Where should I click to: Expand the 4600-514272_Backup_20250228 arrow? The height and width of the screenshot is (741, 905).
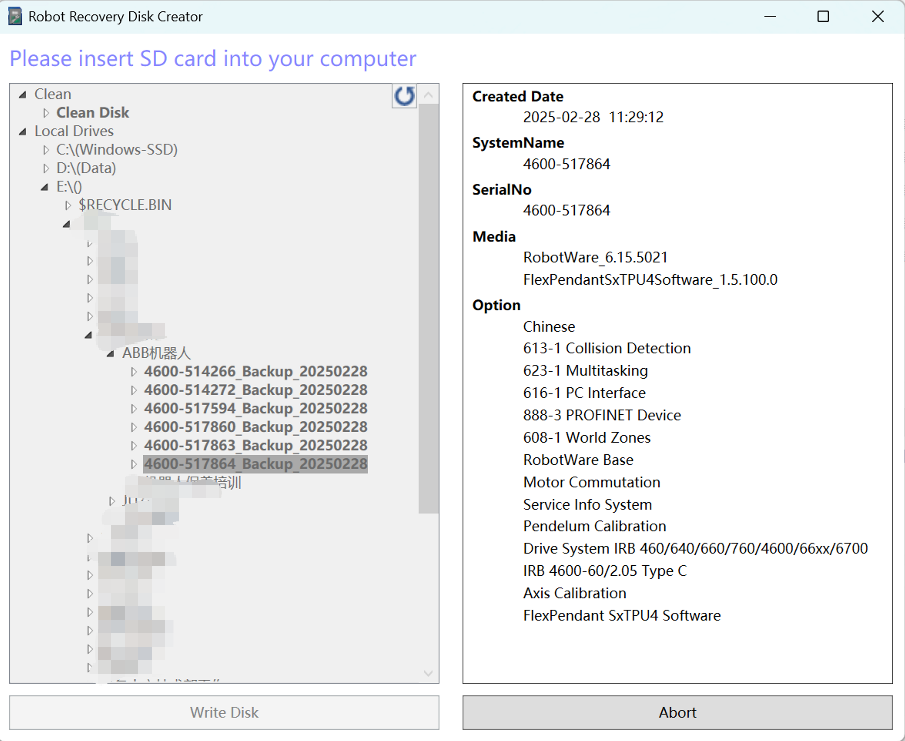[x=134, y=390]
